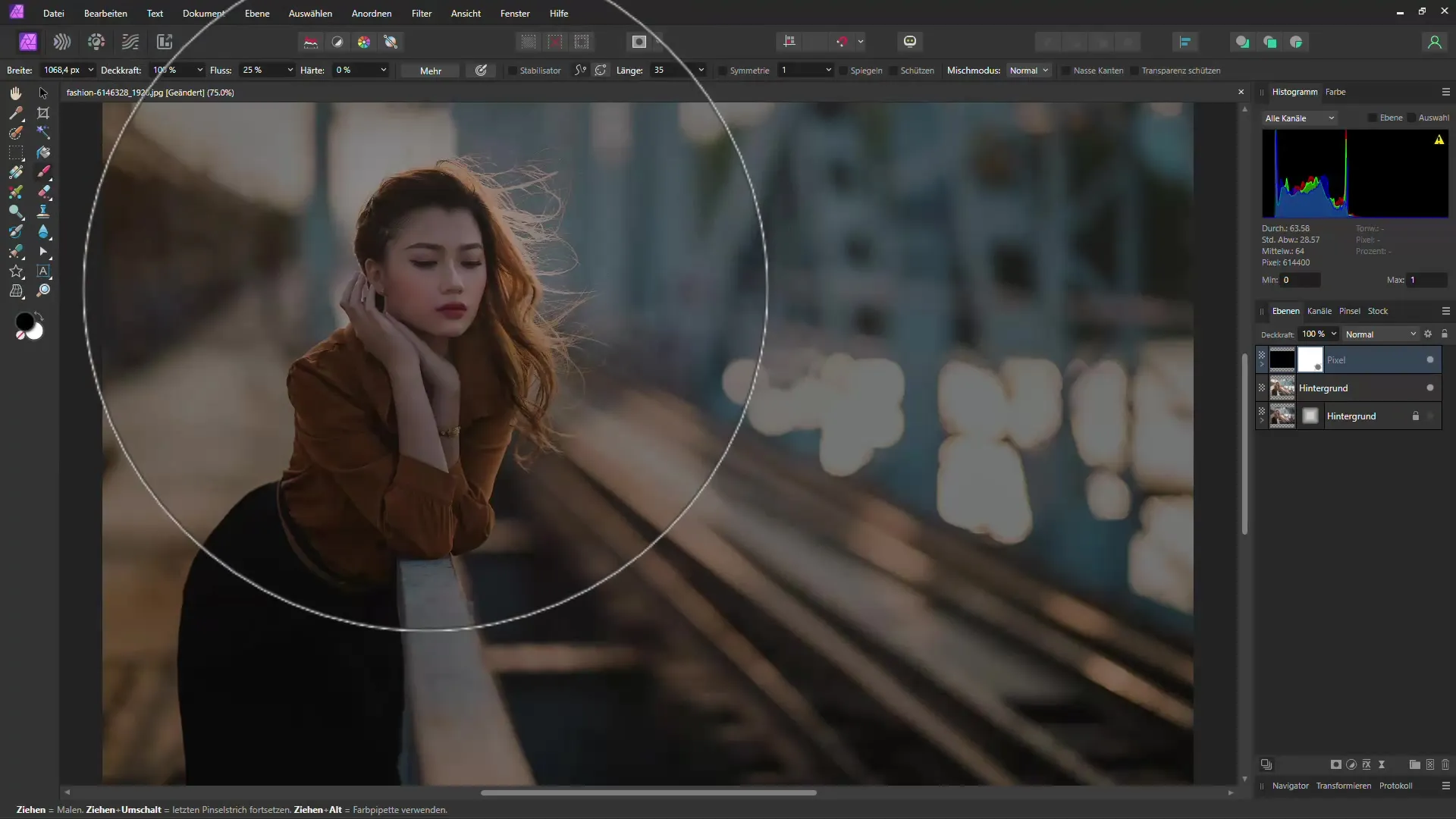
Task: Open the Fluss value dropdown
Action: tap(290, 70)
